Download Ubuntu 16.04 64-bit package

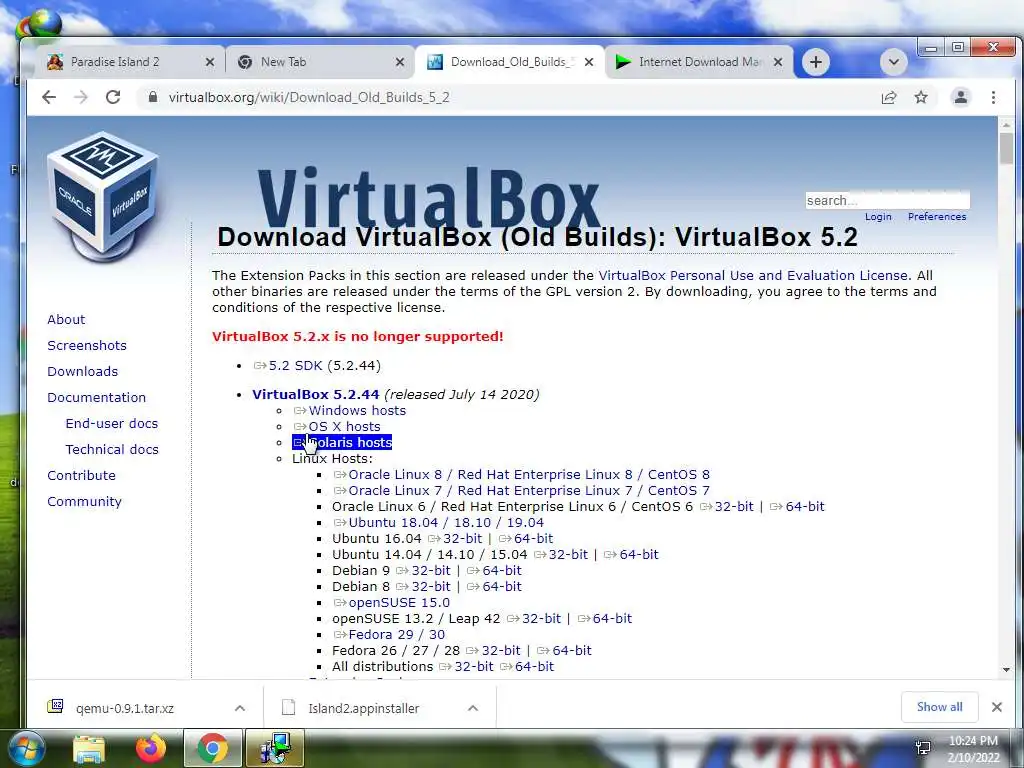point(526,539)
